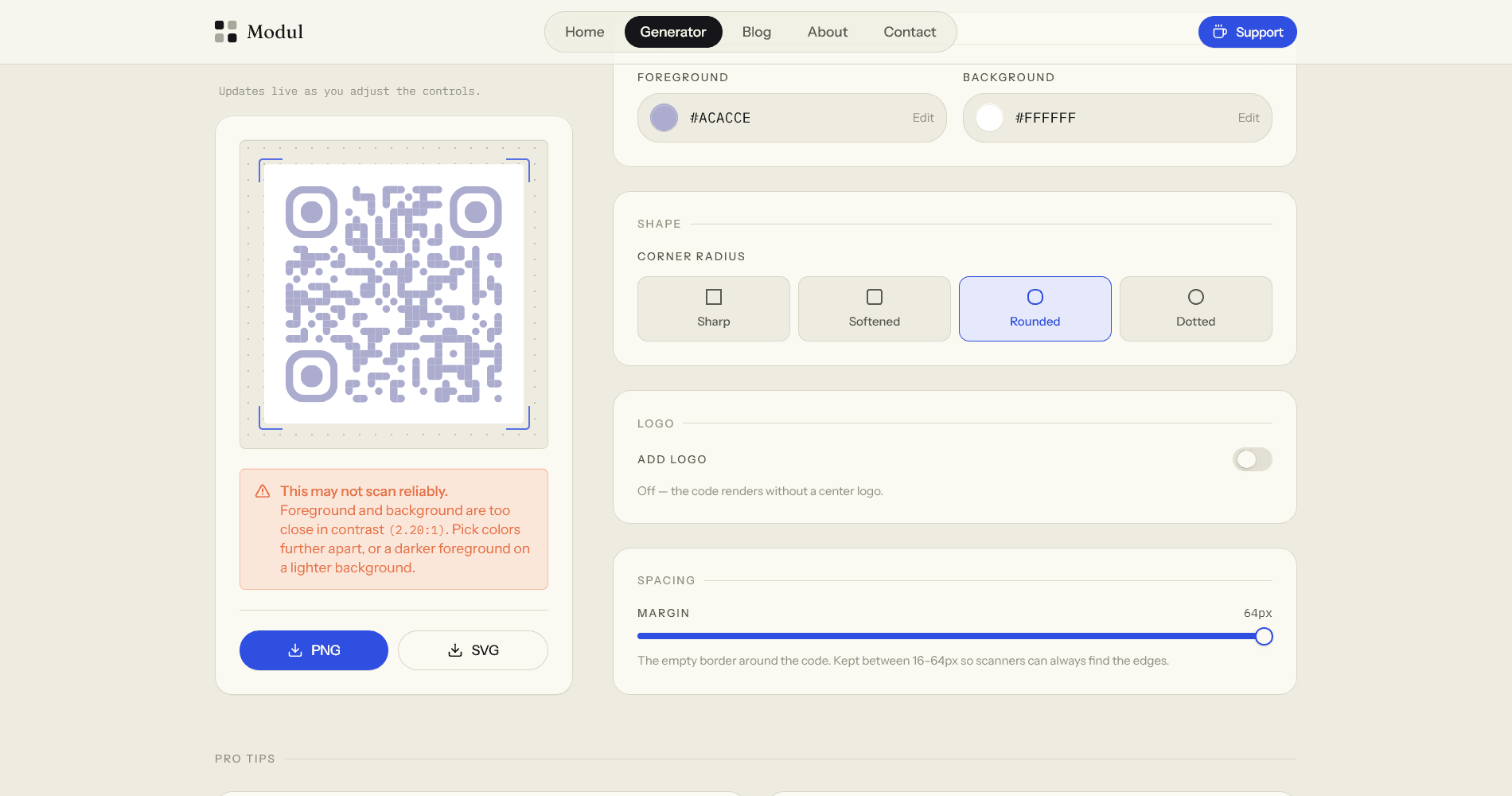Click the 'Off — the code renders without a center logo.' text

coord(760,491)
